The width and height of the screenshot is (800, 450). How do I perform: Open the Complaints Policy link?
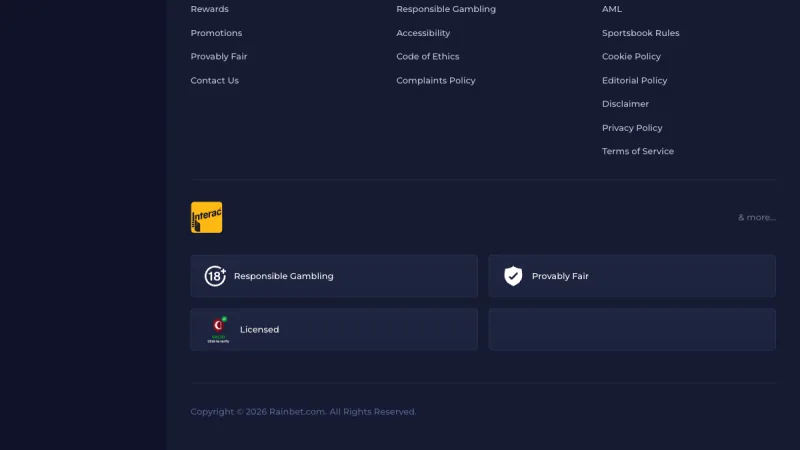pyautogui.click(x=436, y=80)
